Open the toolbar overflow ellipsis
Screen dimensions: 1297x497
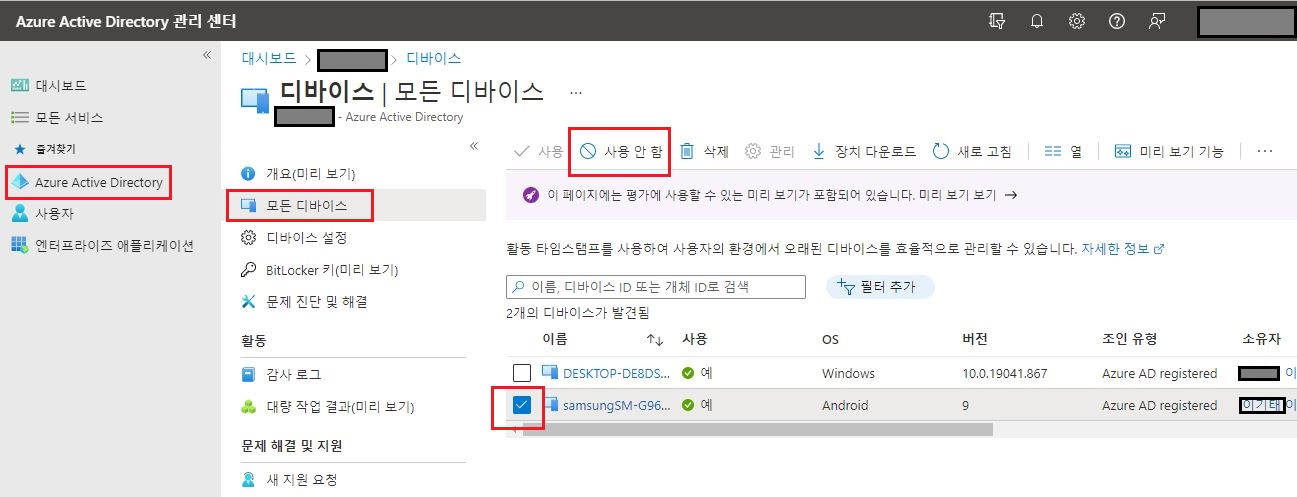coord(1265,152)
